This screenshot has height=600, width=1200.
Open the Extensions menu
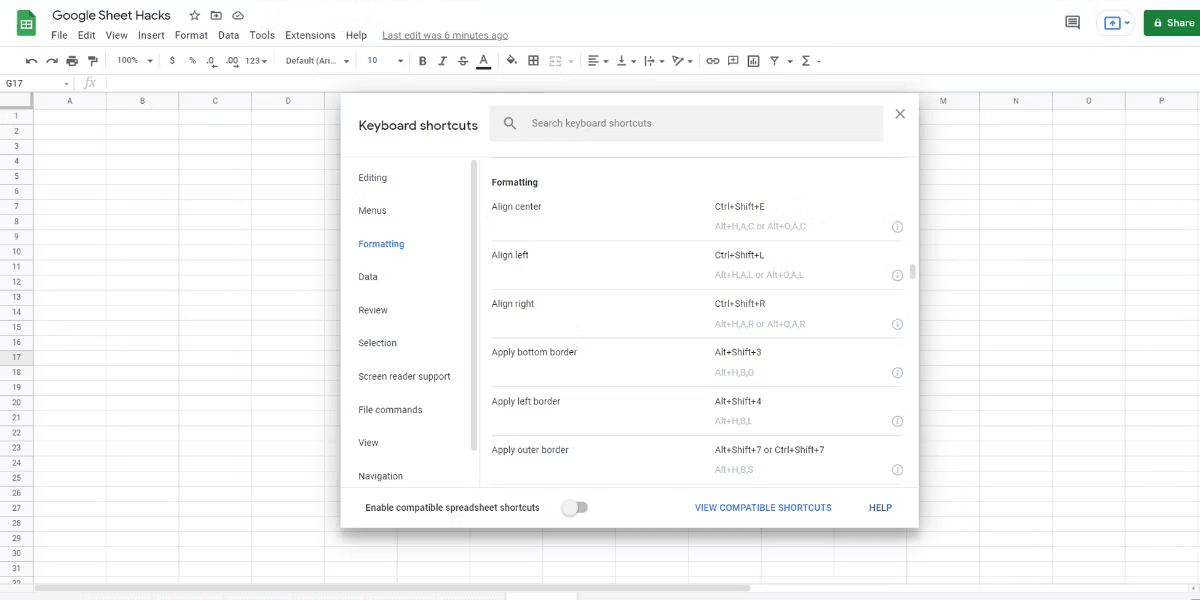click(x=310, y=35)
